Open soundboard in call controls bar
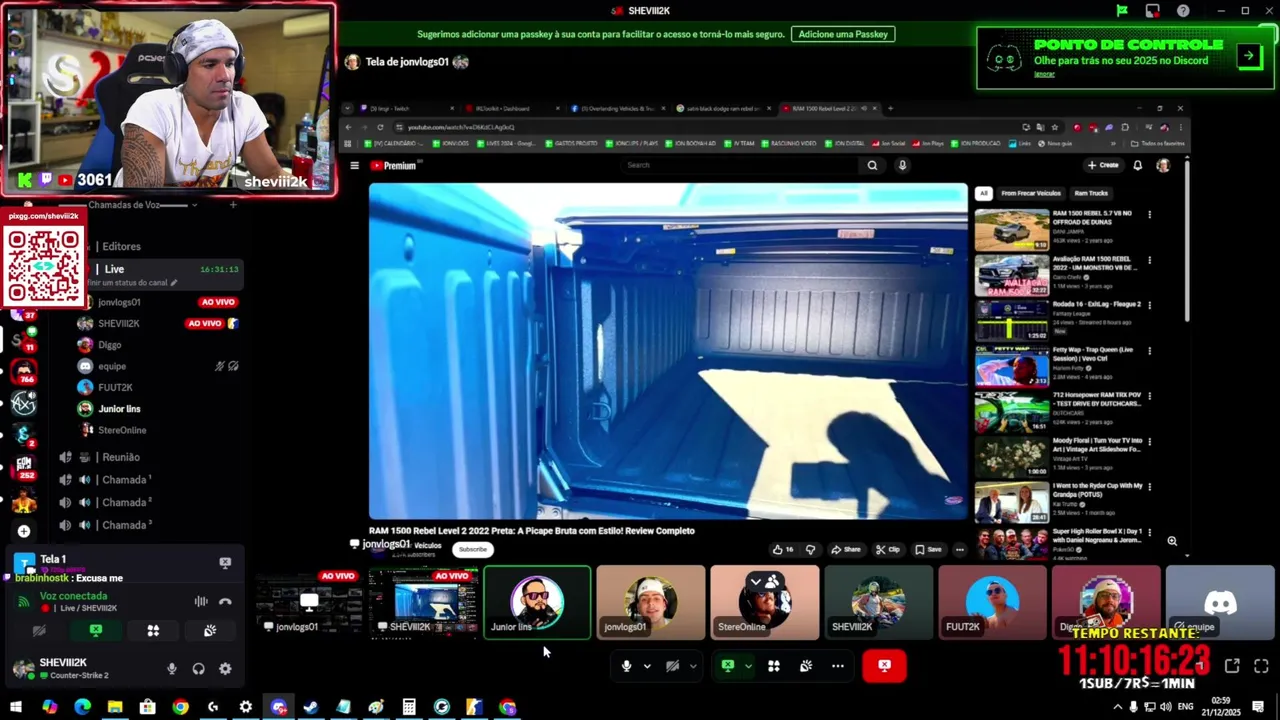This screenshot has width=1280, height=720. pos(805,666)
